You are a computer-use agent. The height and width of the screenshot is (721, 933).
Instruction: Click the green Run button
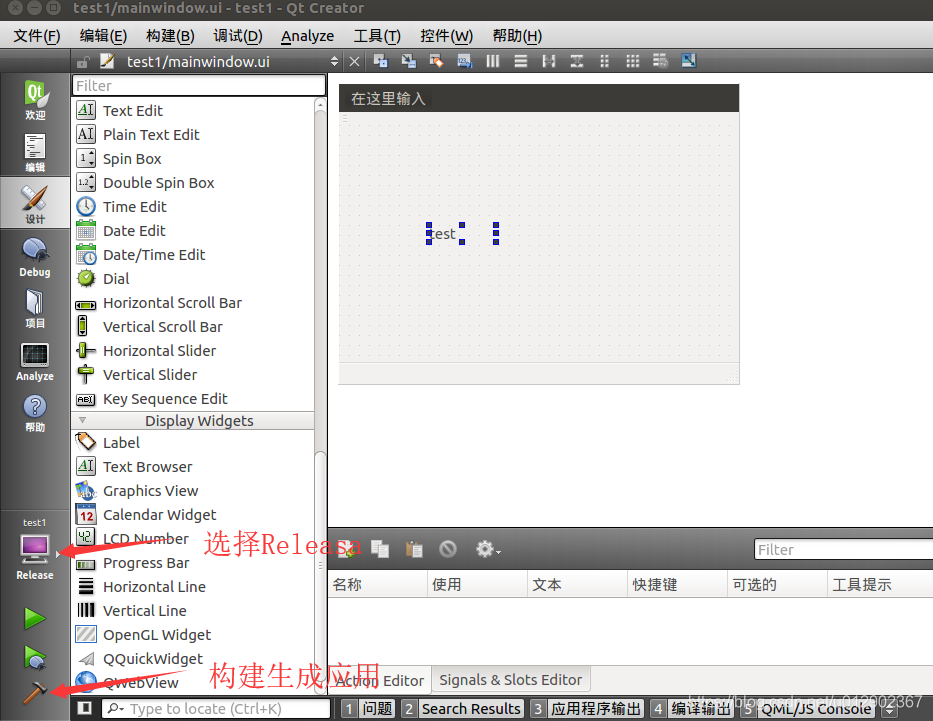[x=35, y=618]
